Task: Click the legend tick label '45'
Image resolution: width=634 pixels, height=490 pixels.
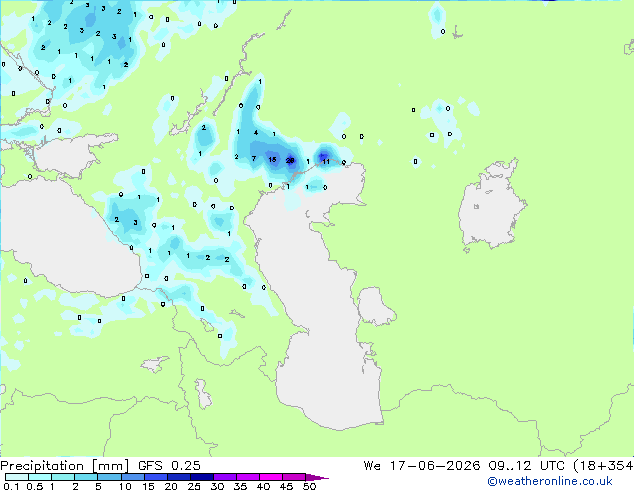Action: point(286,486)
